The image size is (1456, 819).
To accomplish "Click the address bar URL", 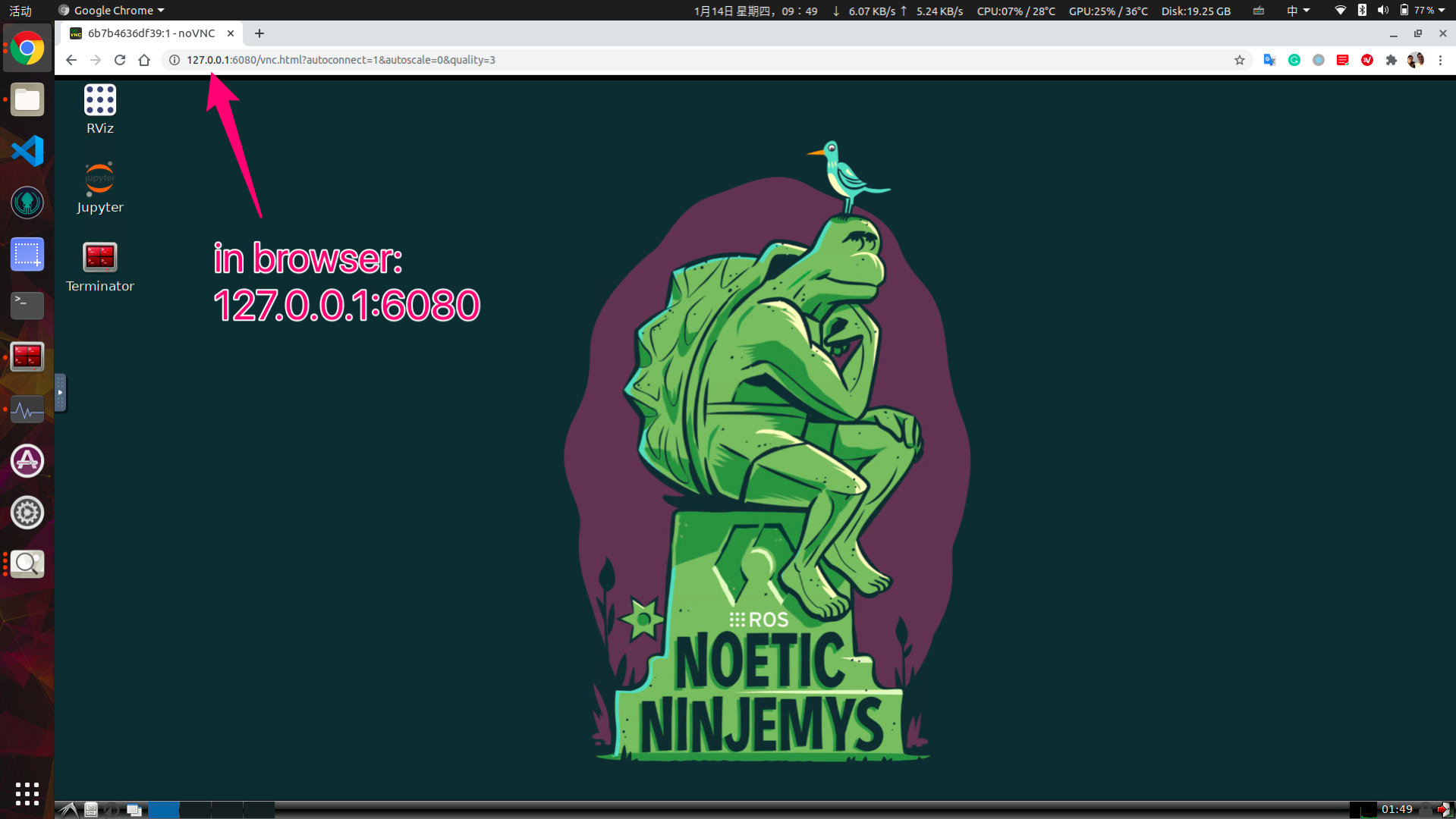I will click(x=341, y=60).
